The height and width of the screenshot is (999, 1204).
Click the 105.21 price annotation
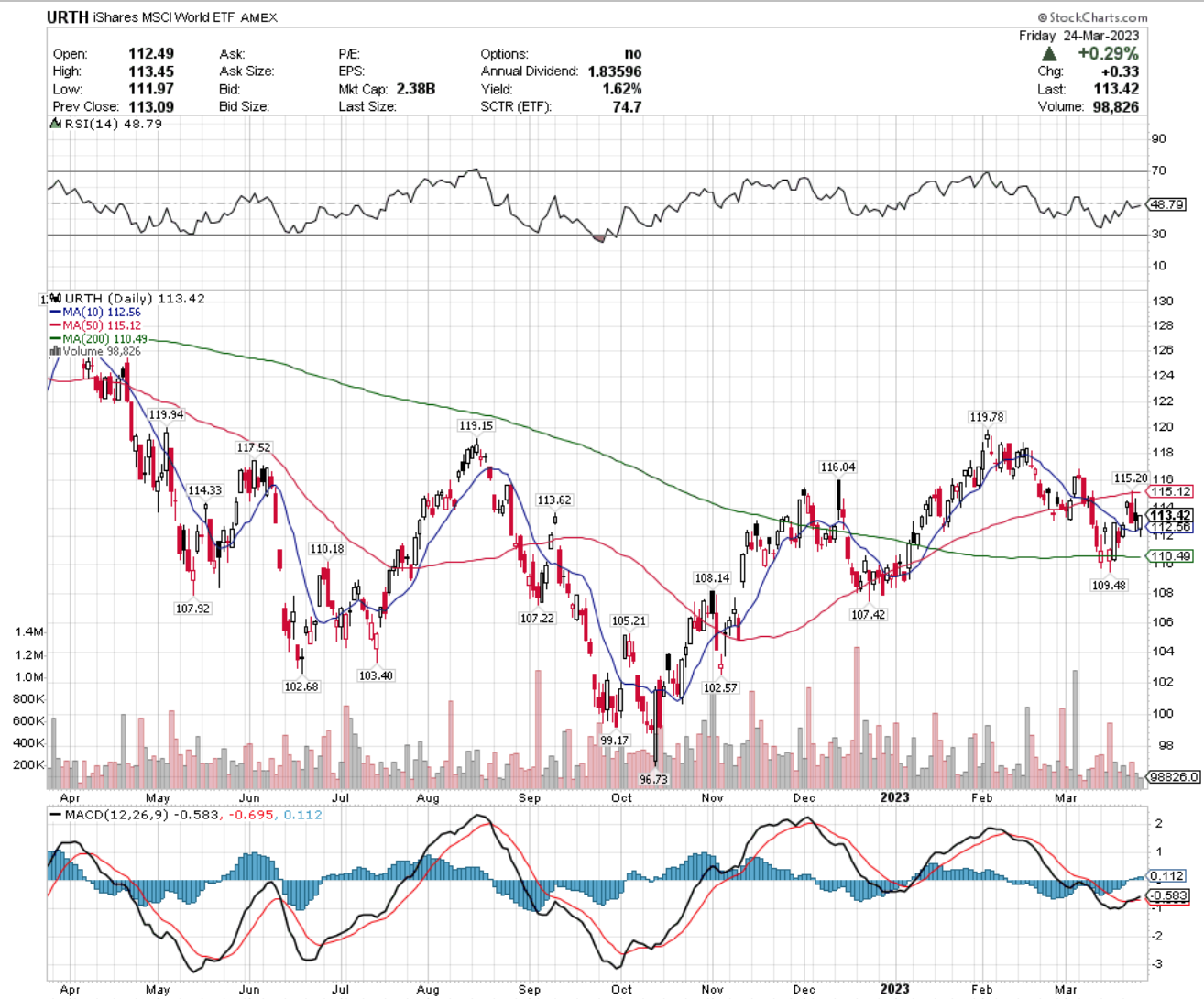point(629,620)
